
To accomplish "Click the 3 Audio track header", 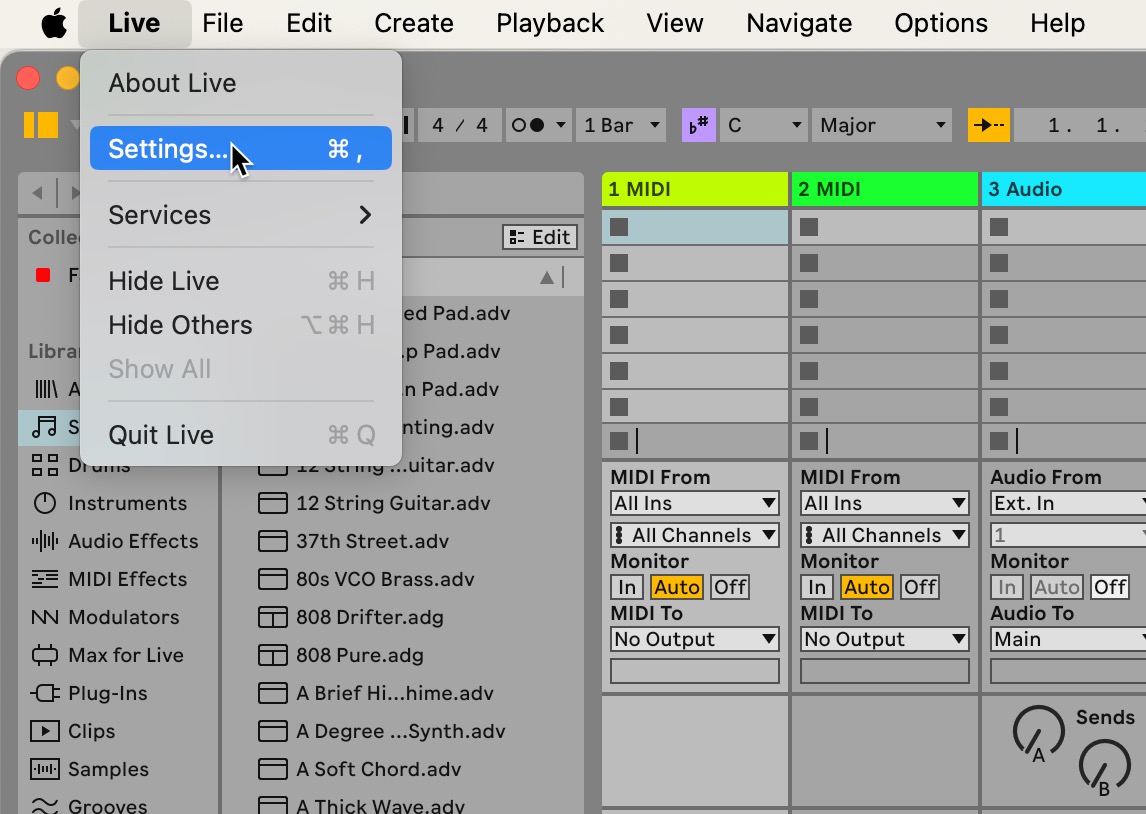I will [1062, 189].
